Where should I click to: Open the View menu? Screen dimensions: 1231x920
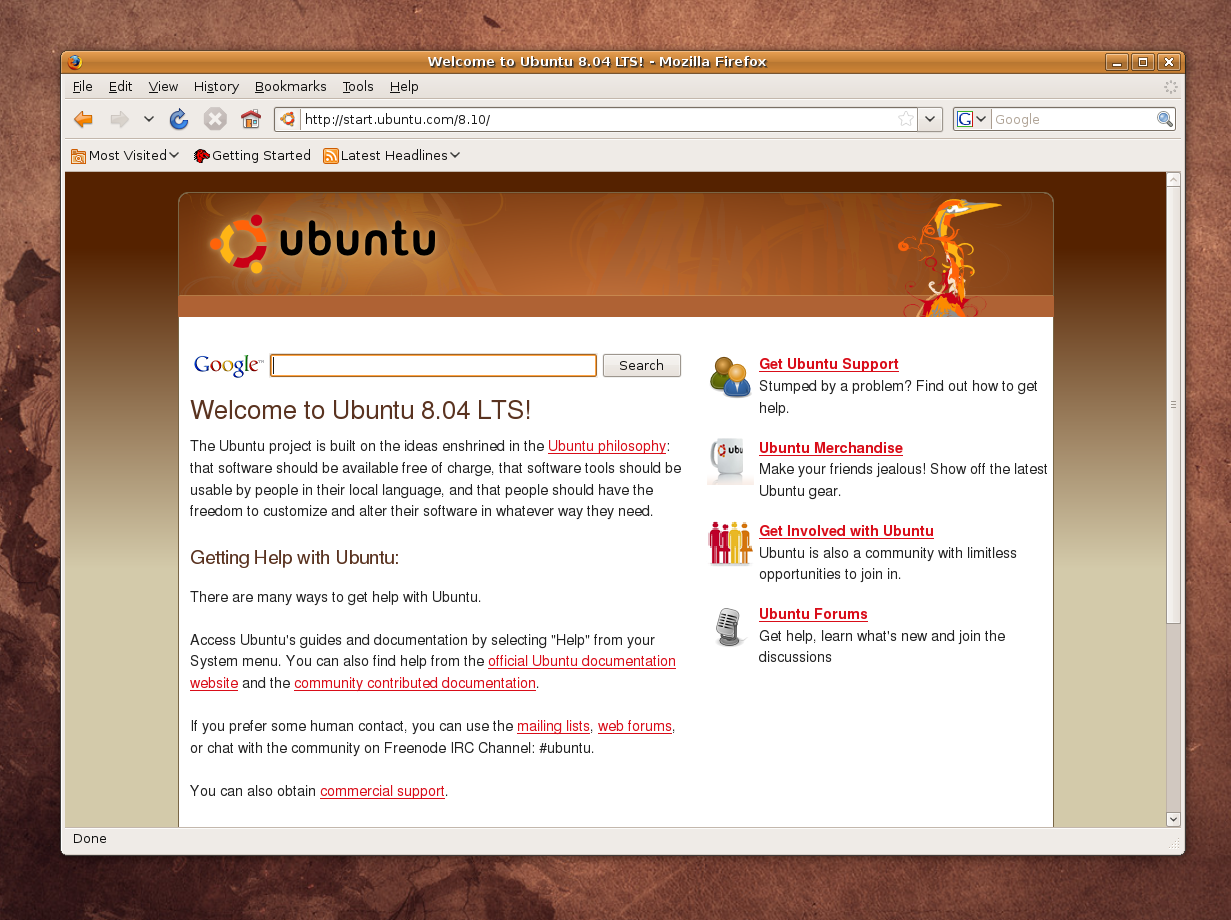click(x=163, y=87)
